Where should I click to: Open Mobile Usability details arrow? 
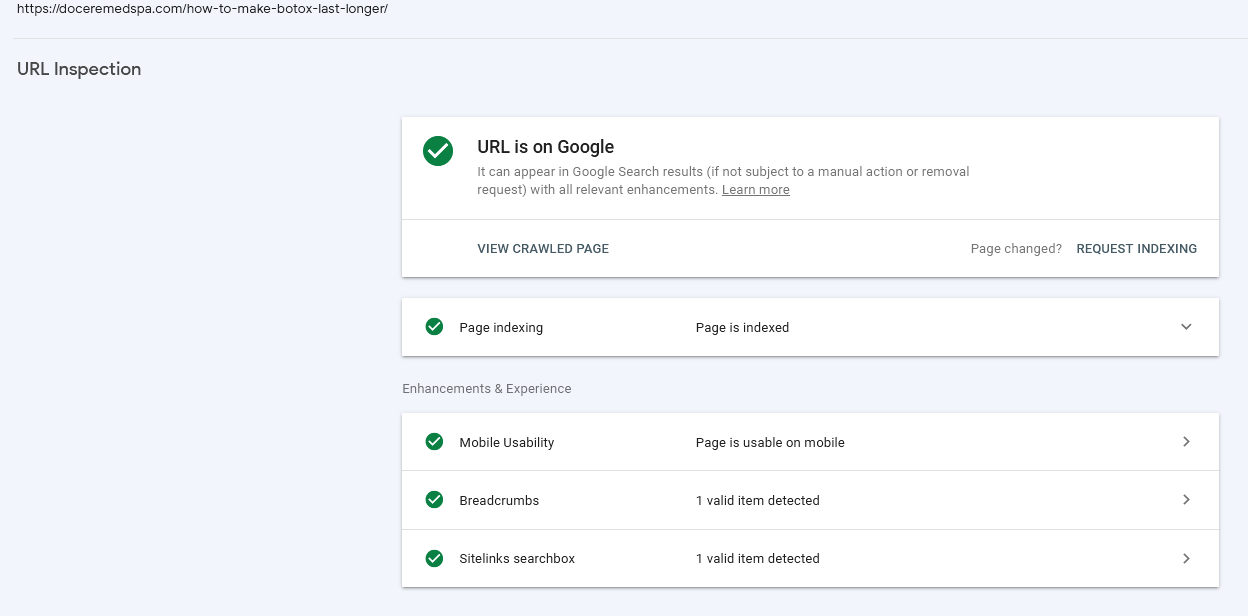click(1186, 442)
